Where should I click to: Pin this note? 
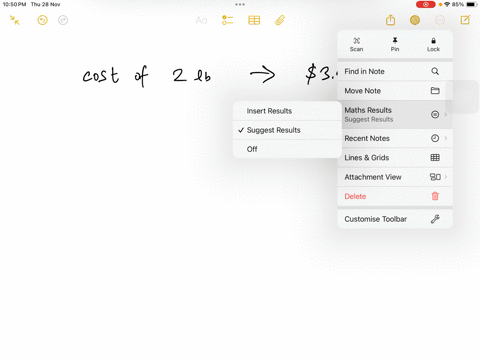tap(395, 45)
